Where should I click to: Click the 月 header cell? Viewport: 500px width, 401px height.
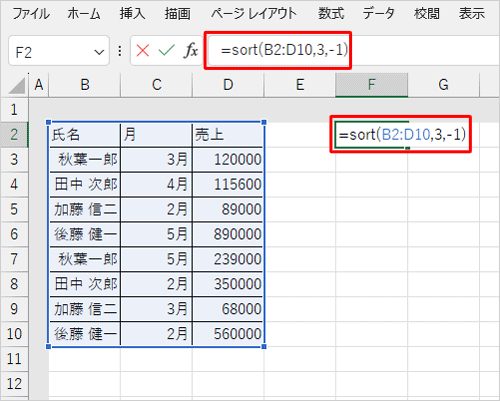coord(157,135)
